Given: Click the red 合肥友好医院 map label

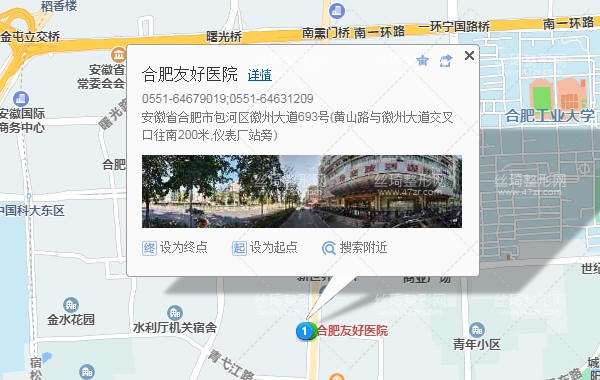Looking at the screenshot, I should 352,331.
